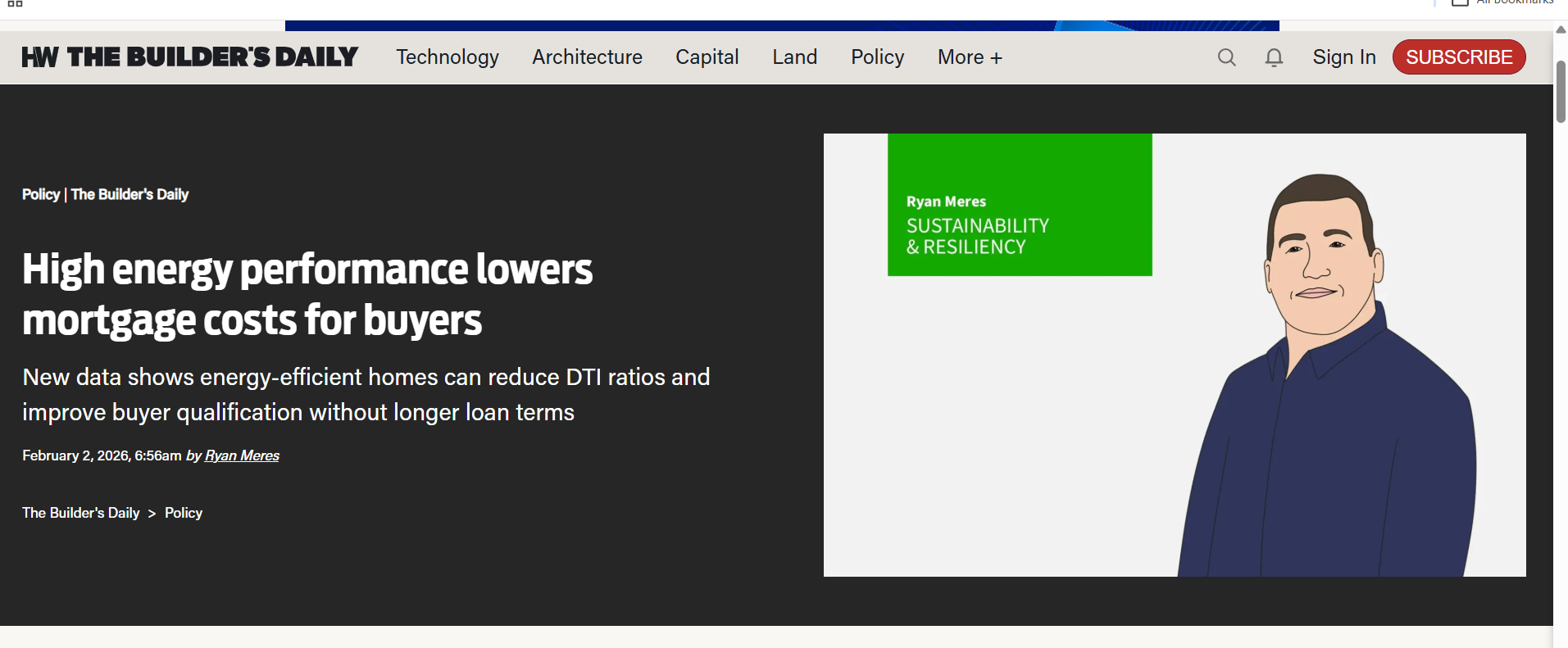1568x648 pixels.
Task: Click the Ryan Meres illustrated hero image
Action: (x=1174, y=355)
